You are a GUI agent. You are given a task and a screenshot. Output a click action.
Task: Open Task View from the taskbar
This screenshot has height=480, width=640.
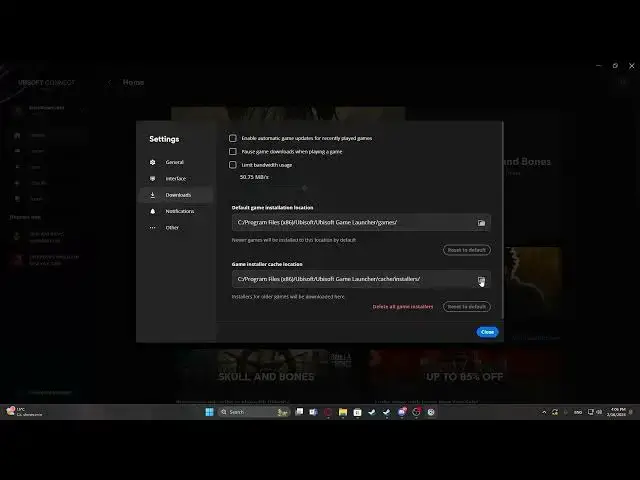click(x=299, y=412)
